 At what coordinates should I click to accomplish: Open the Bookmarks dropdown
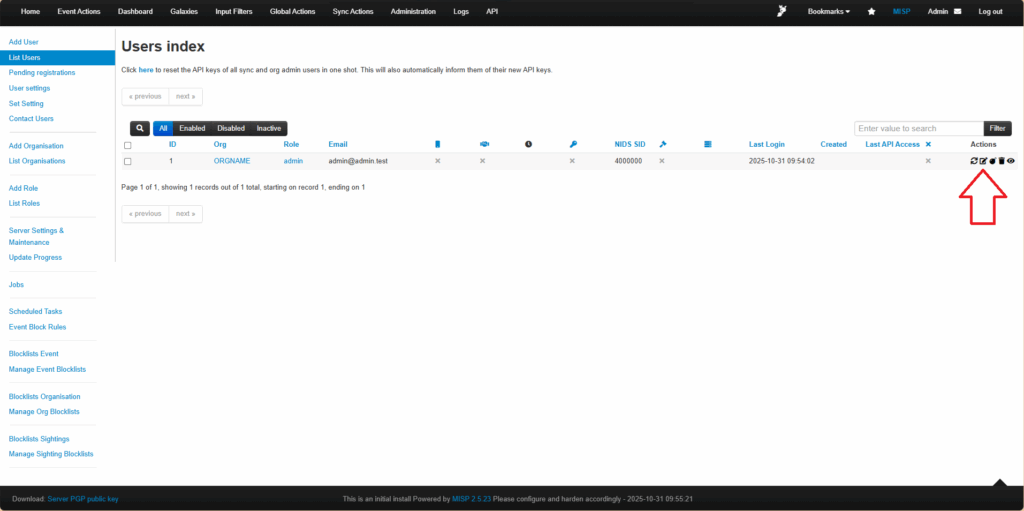tap(828, 12)
